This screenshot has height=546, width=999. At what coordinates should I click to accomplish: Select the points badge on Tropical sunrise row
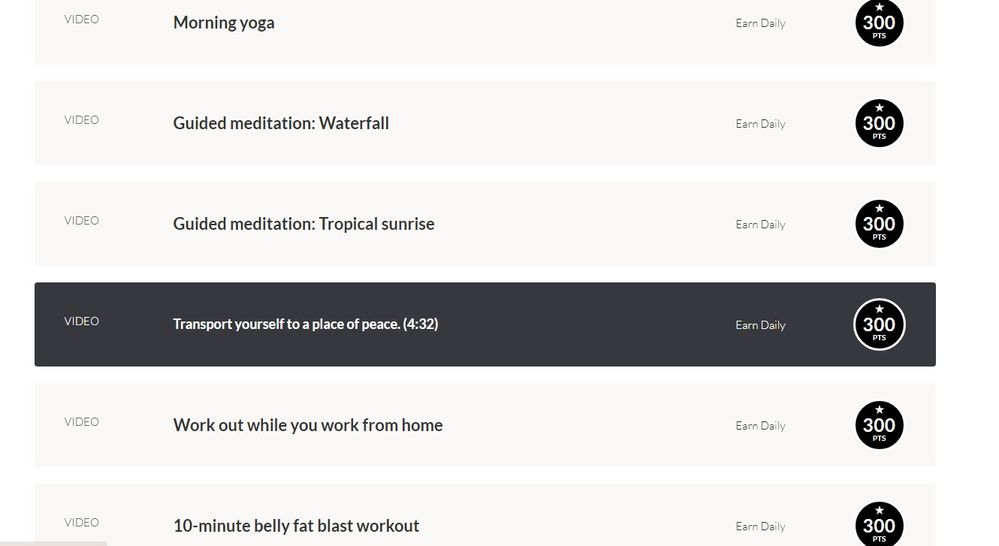[879, 224]
